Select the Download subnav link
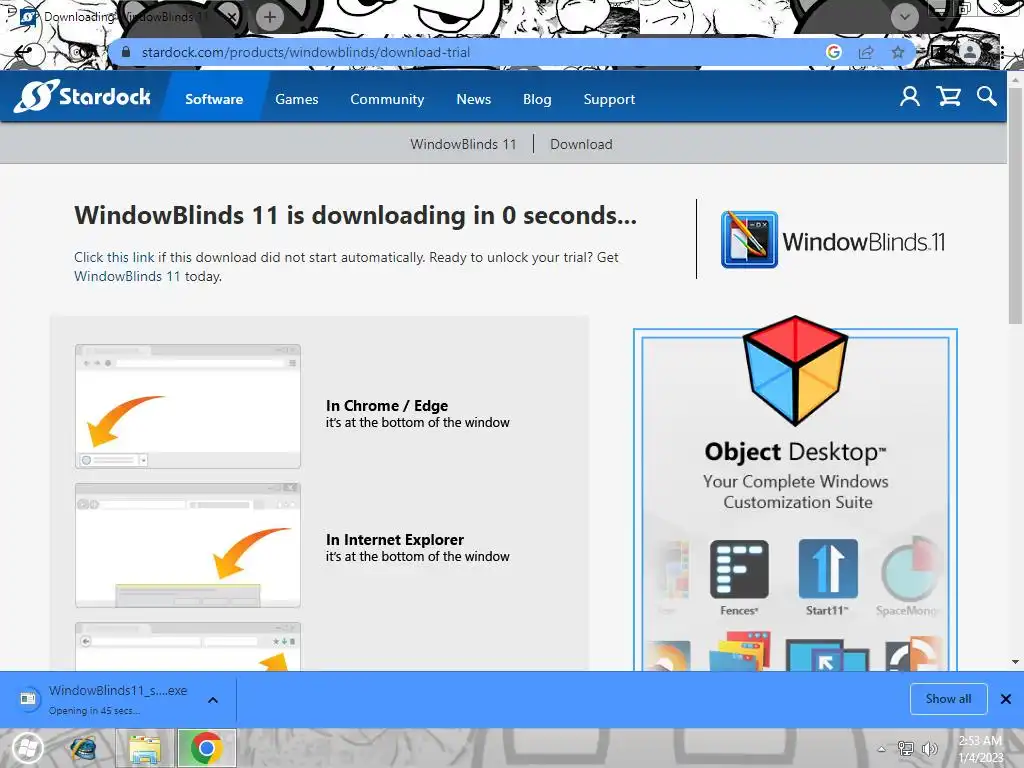1024x768 pixels. (581, 144)
